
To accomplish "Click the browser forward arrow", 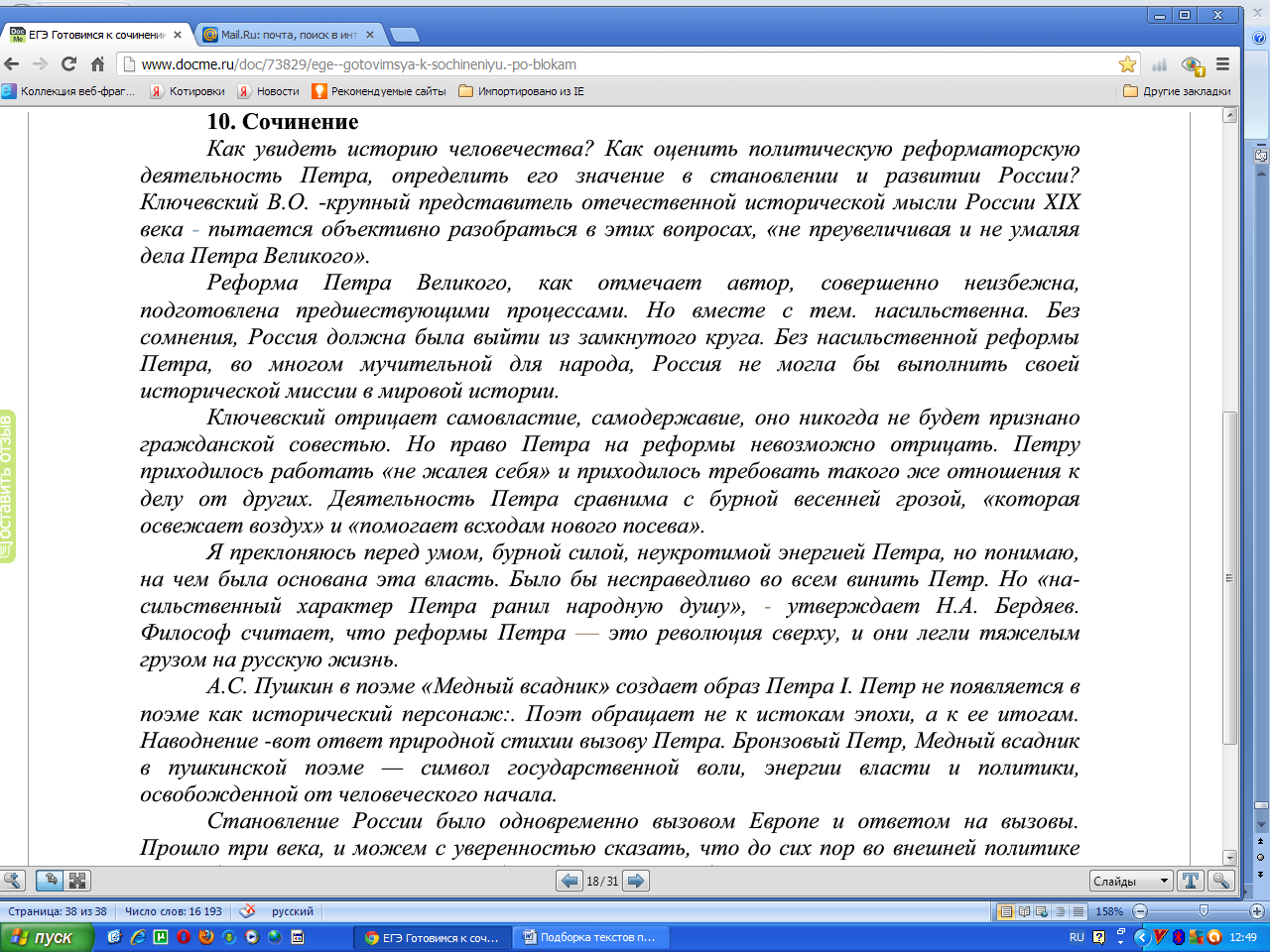I will [40, 64].
